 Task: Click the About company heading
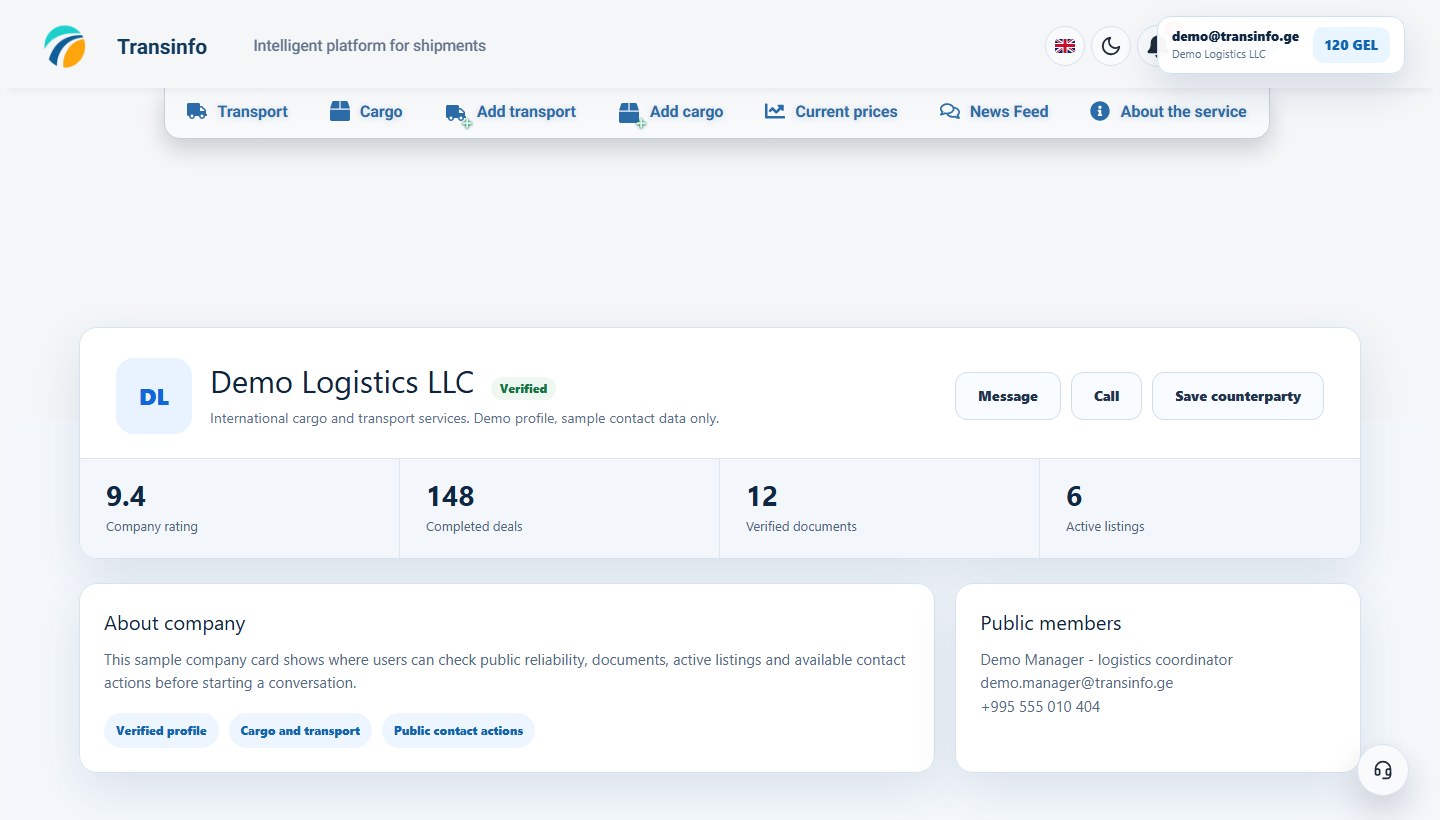(x=175, y=623)
